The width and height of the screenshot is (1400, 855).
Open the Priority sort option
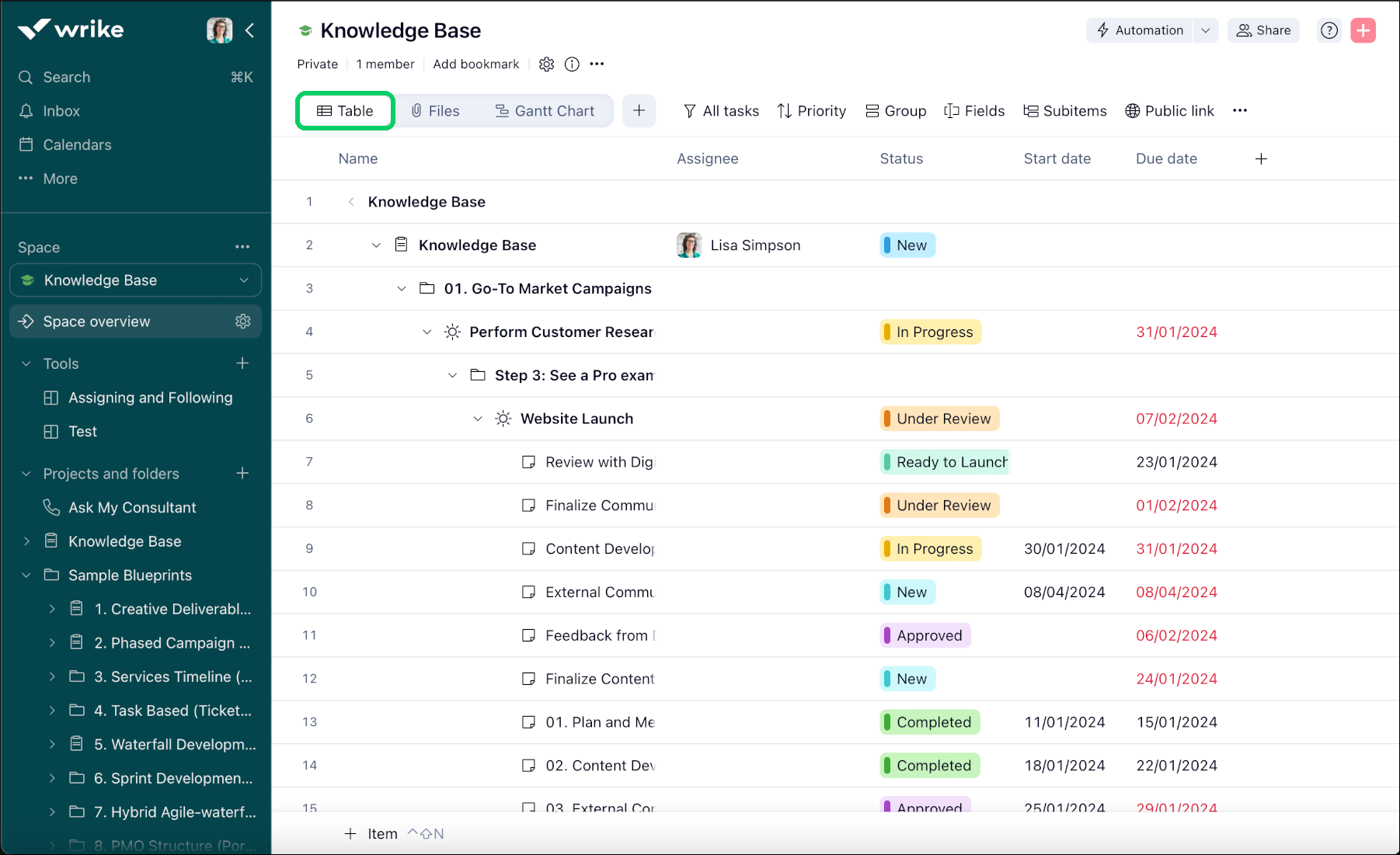[811, 110]
